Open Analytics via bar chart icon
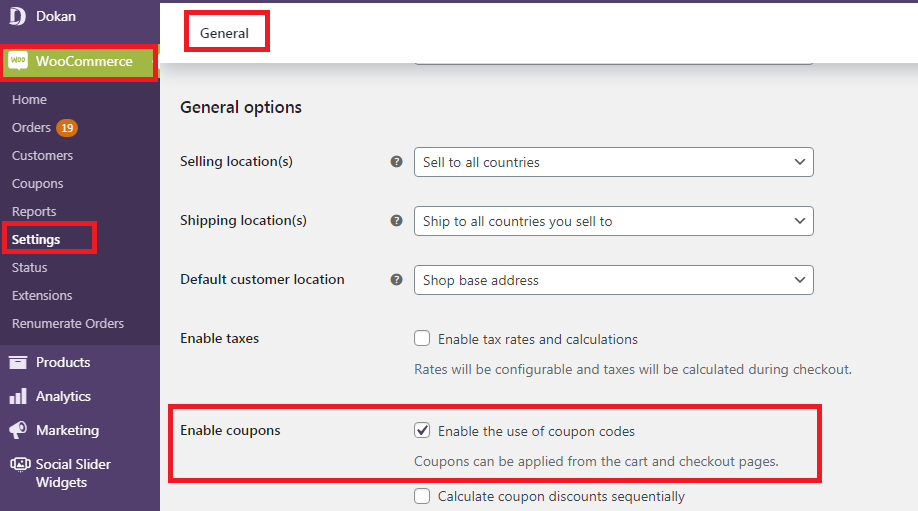 pyautogui.click(x=18, y=396)
